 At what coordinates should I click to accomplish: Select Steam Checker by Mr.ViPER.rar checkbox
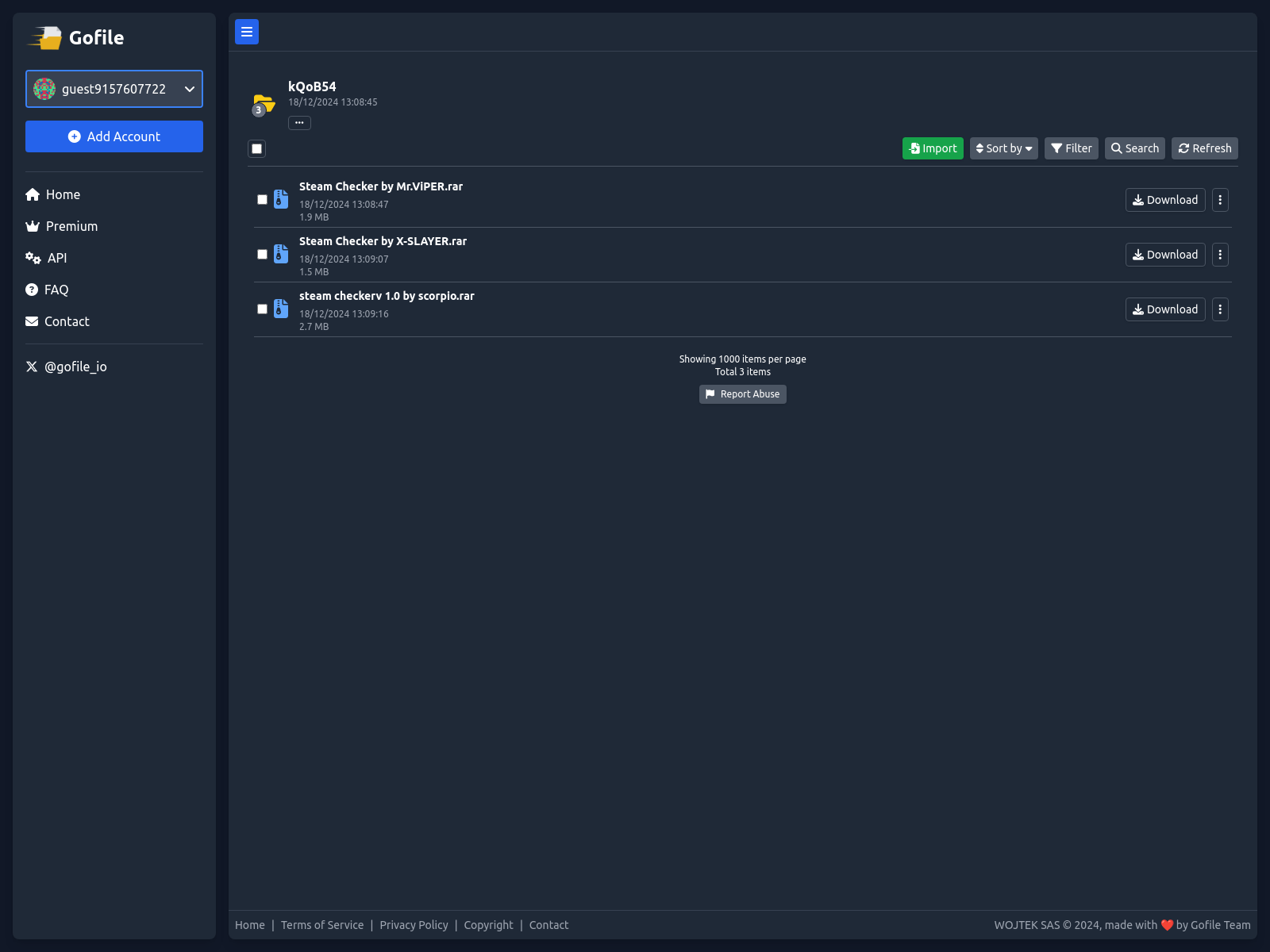click(x=262, y=200)
